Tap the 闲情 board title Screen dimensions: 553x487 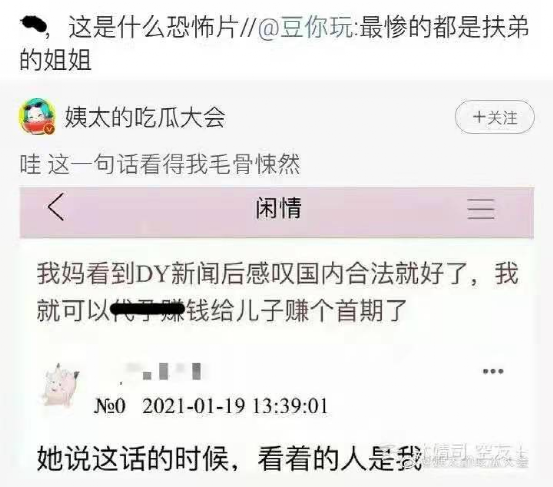pos(279,208)
